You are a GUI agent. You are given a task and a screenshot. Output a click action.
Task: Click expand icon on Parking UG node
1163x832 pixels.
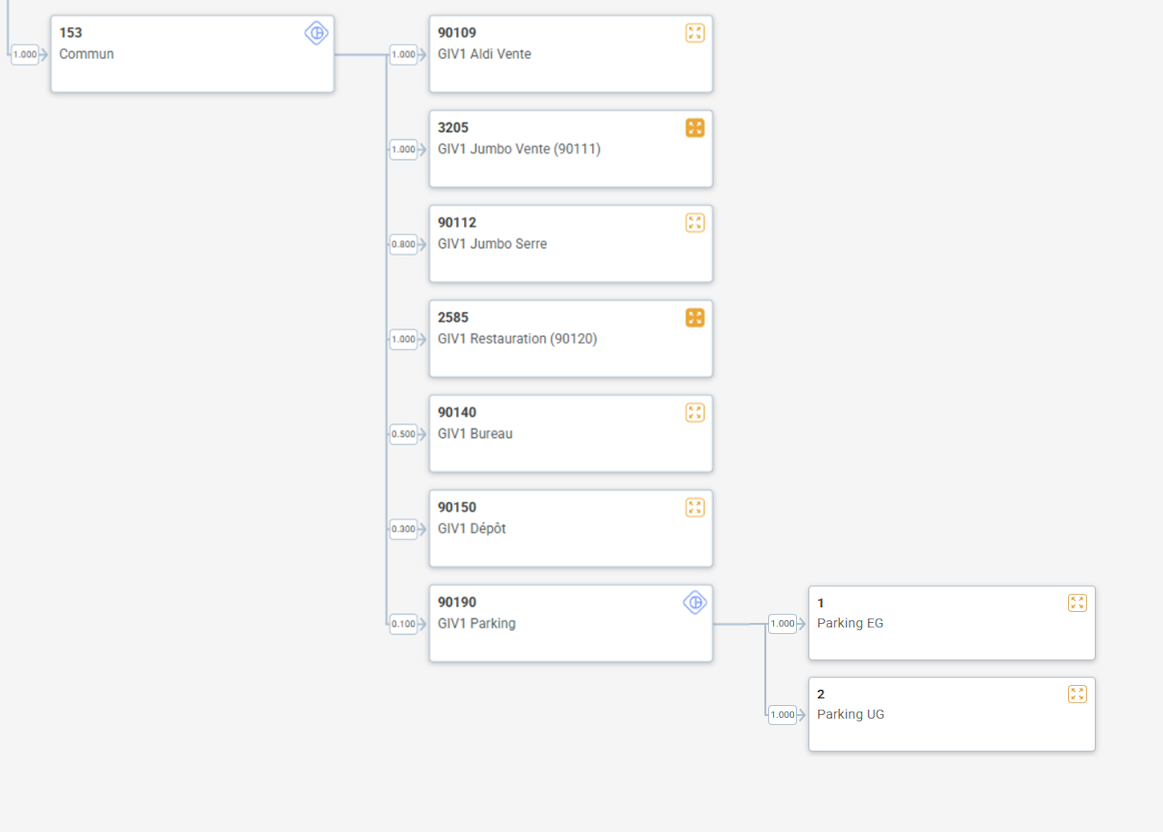click(x=1077, y=694)
